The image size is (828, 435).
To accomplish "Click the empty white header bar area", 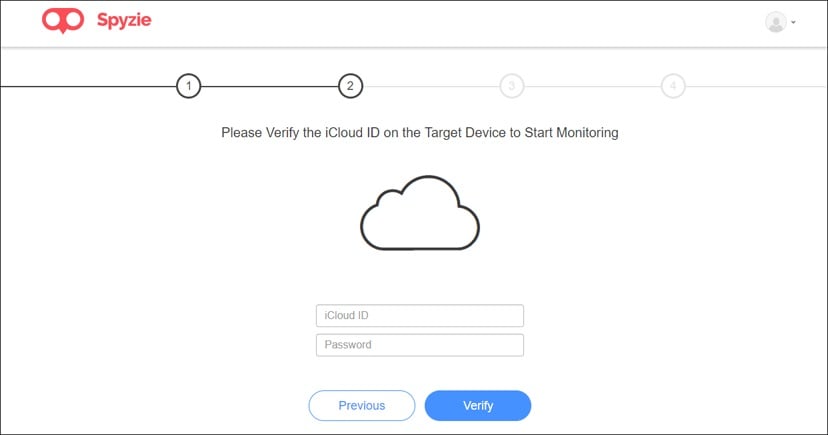I will click(x=450, y=22).
